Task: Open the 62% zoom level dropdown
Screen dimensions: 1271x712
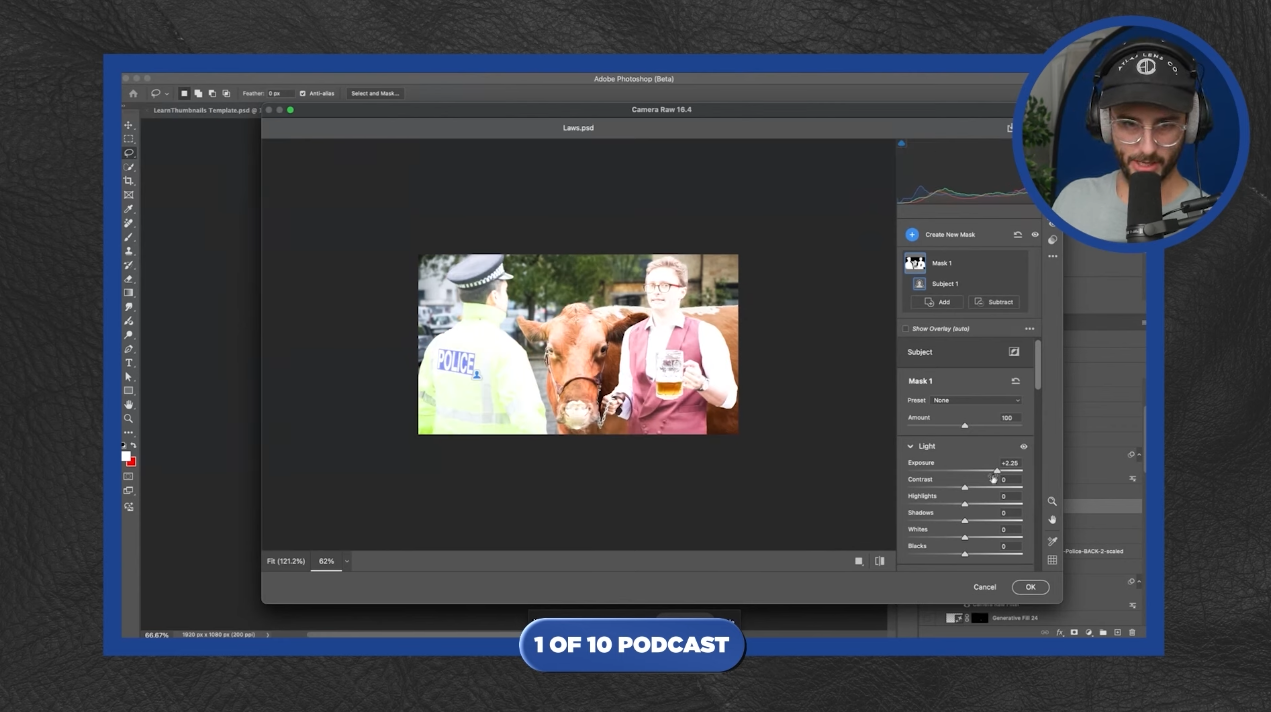Action: point(346,562)
